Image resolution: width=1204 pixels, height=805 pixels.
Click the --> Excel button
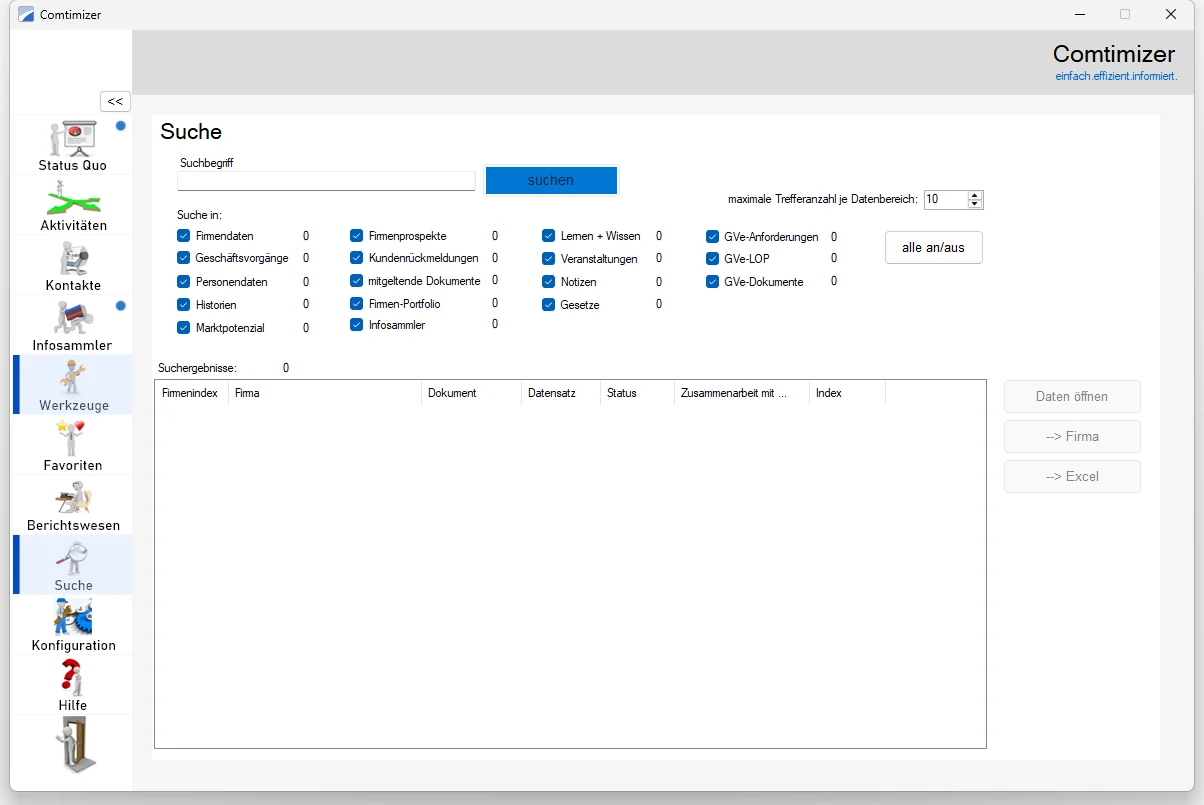coord(1072,476)
